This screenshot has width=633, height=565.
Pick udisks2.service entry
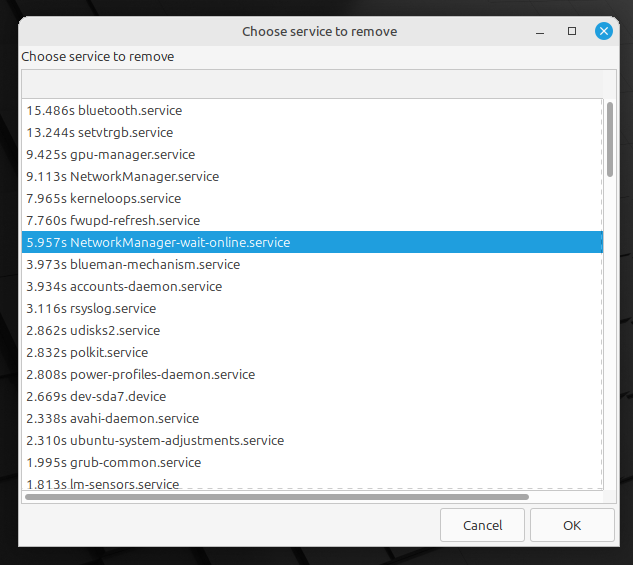tap(312, 330)
